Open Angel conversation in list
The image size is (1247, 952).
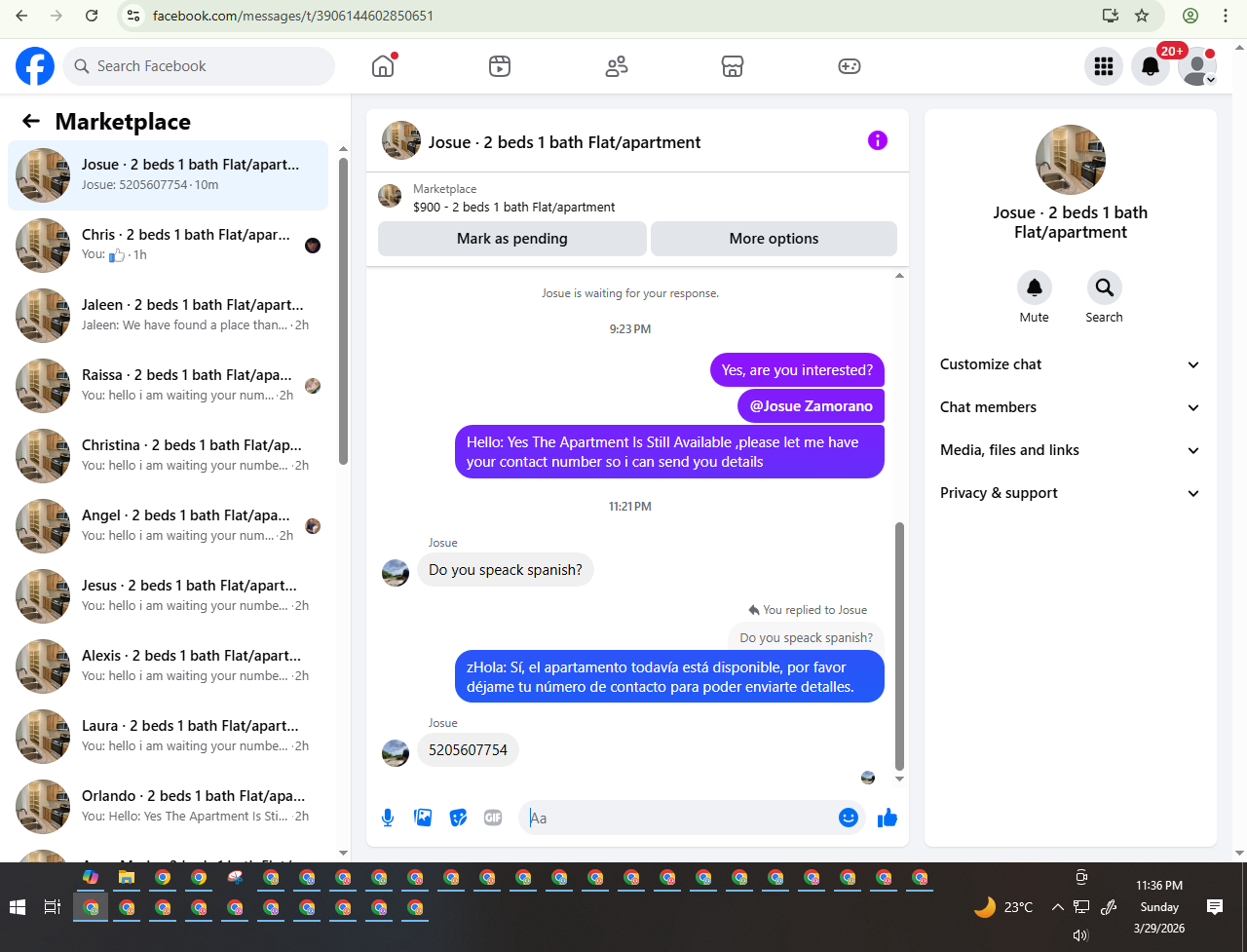(169, 525)
